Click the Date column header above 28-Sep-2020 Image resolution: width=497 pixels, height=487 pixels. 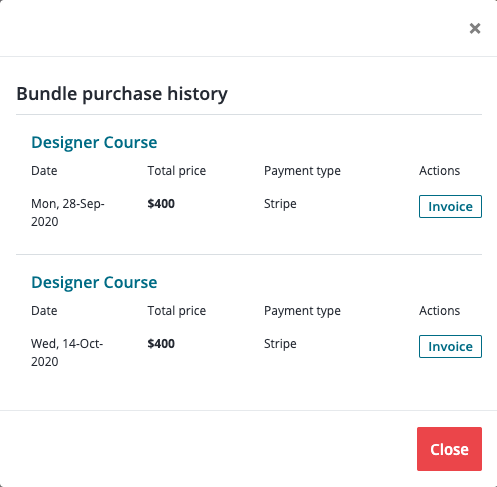[44, 171]
